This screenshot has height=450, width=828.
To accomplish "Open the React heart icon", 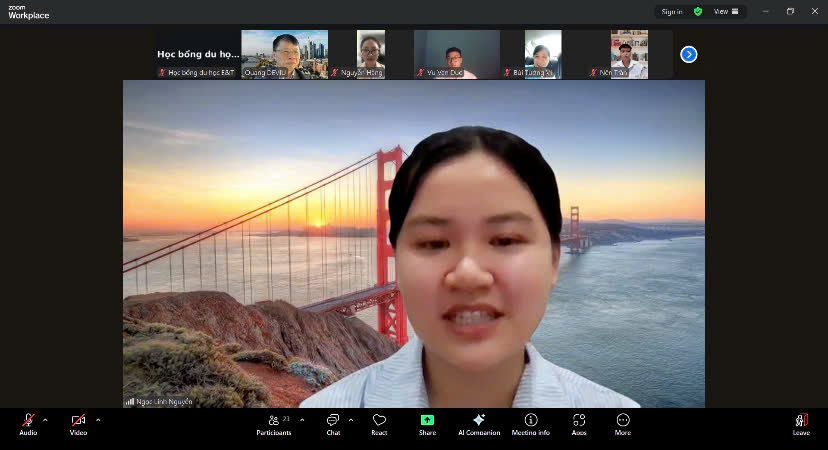I will (x=379, y=422).
